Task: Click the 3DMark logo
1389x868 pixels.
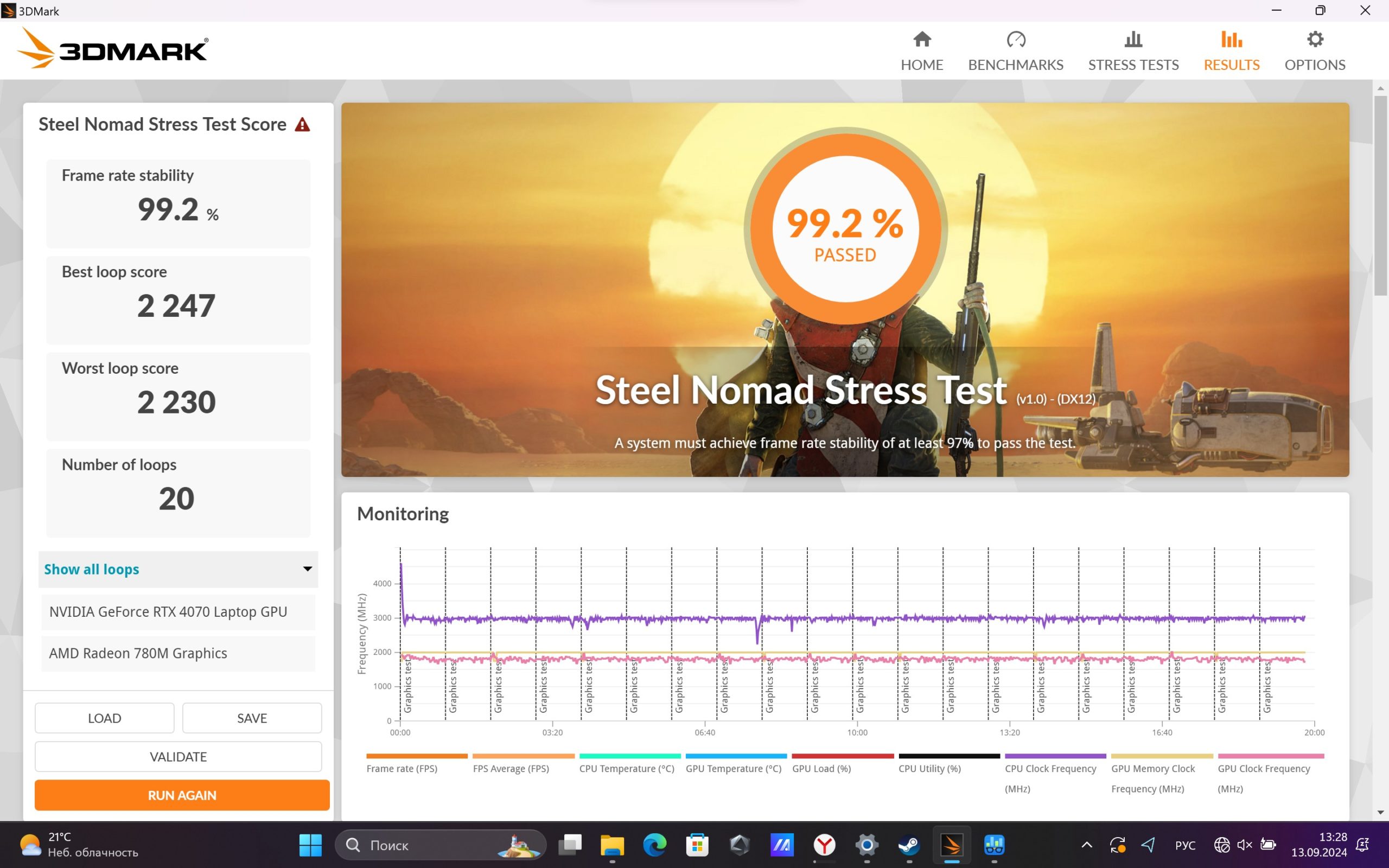Action: coord(113,49)
